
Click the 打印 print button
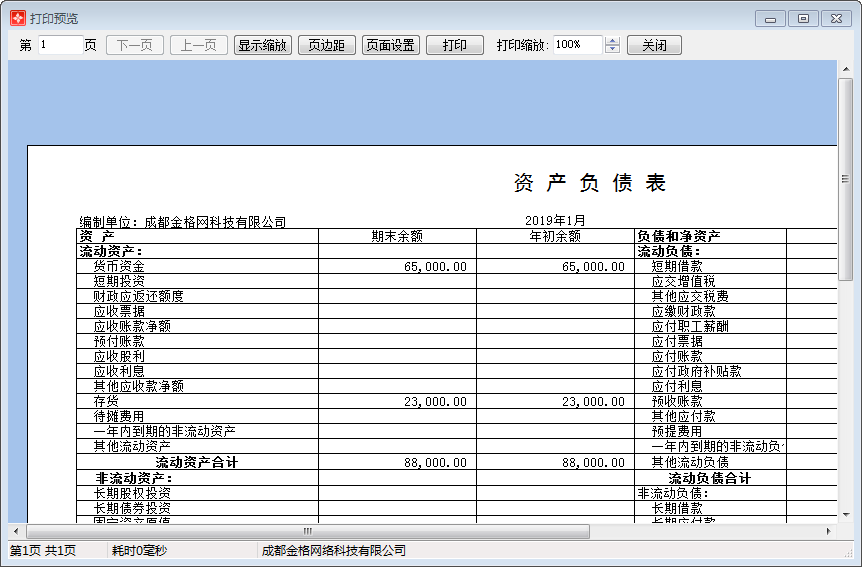(454, 45)
